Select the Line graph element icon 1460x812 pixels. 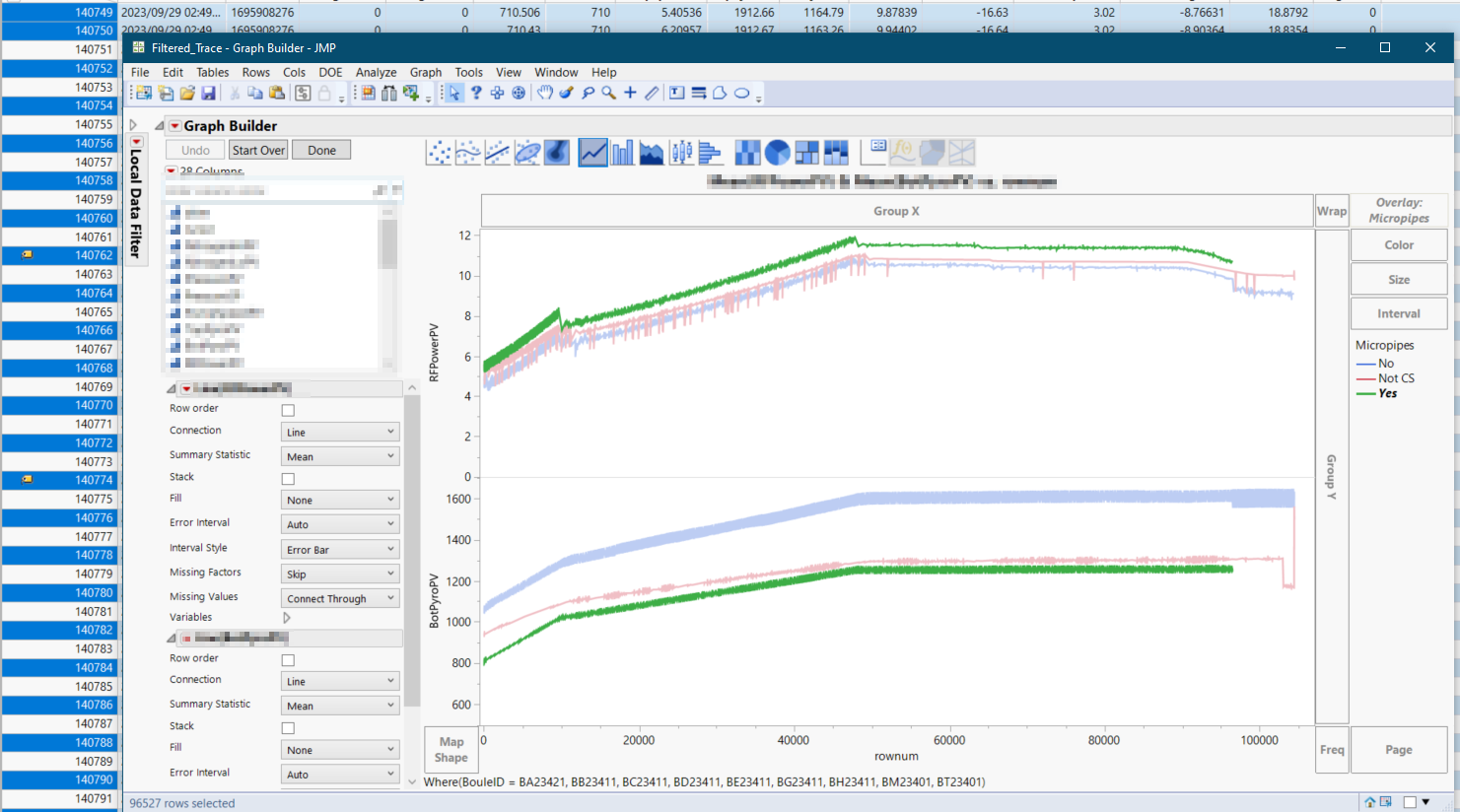click(591, 152)
